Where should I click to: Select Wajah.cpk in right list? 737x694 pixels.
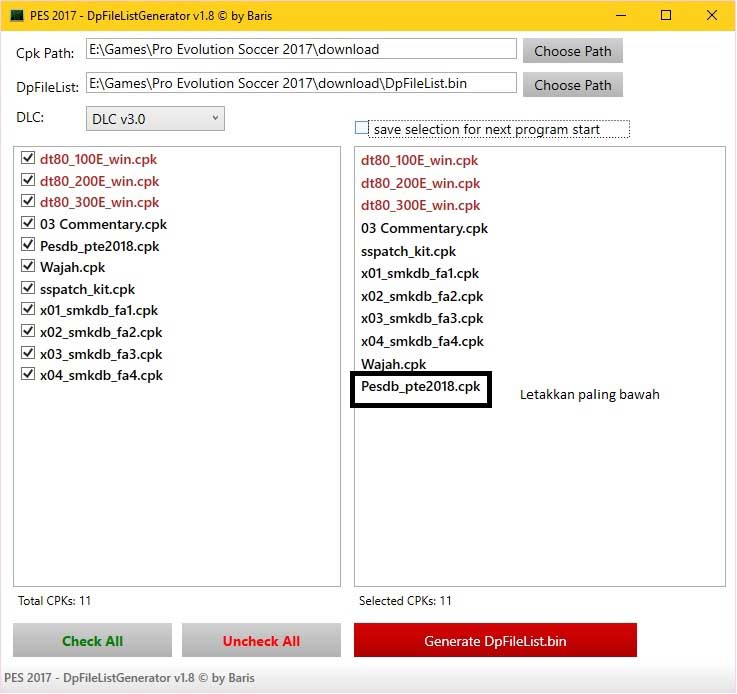(393, 364)
